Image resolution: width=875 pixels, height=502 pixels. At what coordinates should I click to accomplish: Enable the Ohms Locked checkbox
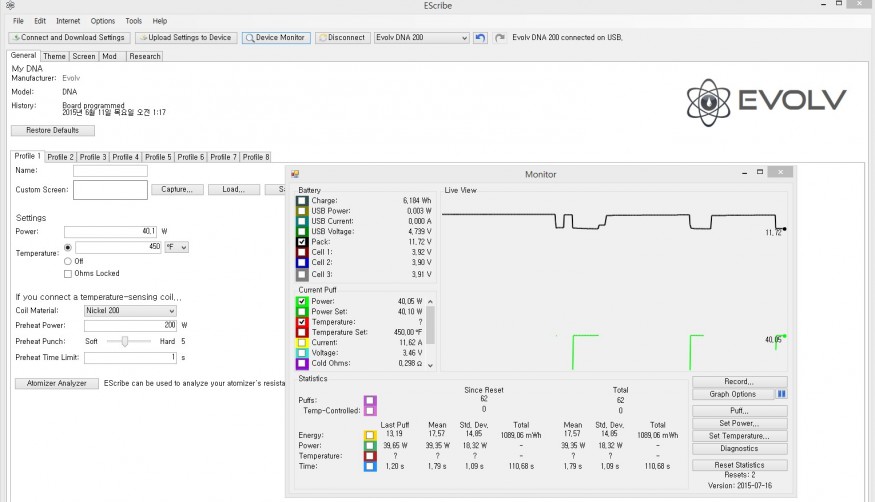(x=68, y=274)
